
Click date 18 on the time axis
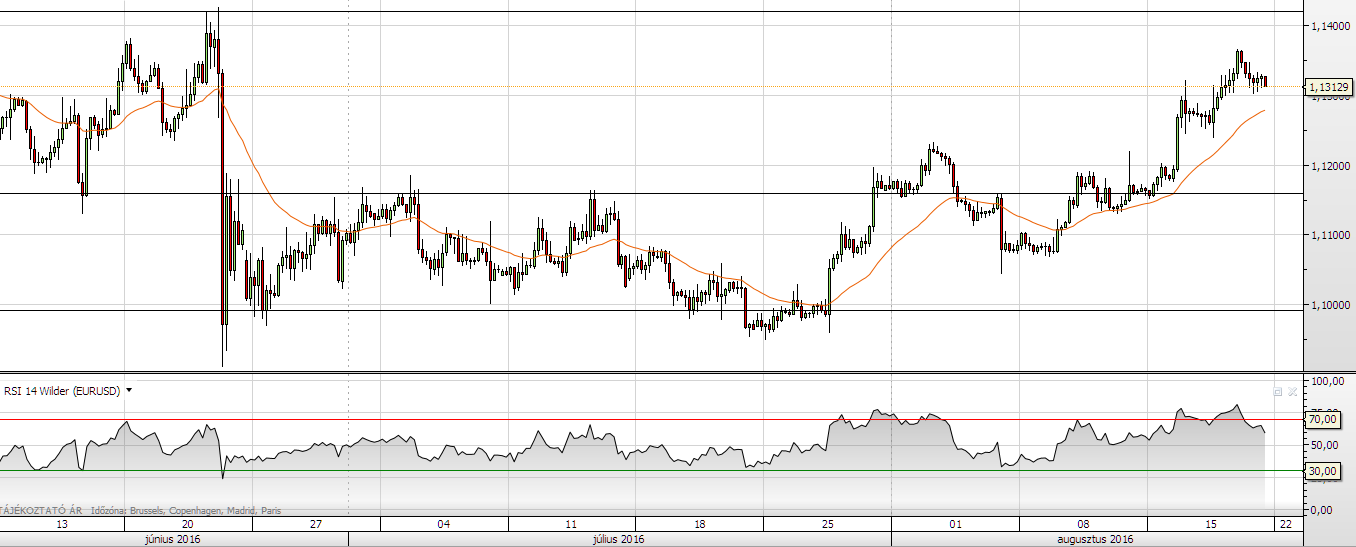700,524
